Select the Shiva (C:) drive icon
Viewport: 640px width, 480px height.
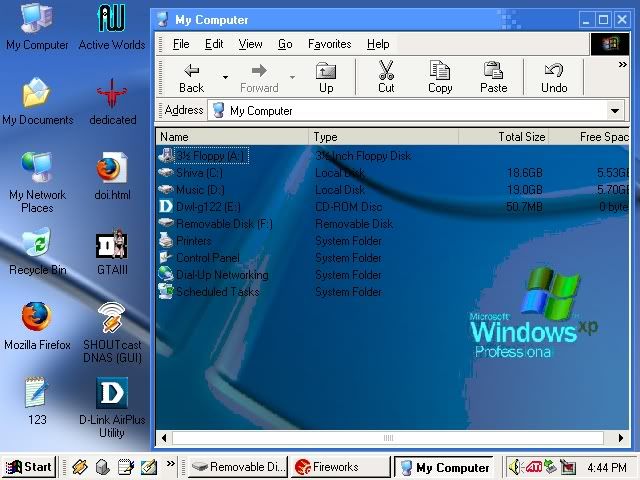point(166,172)
